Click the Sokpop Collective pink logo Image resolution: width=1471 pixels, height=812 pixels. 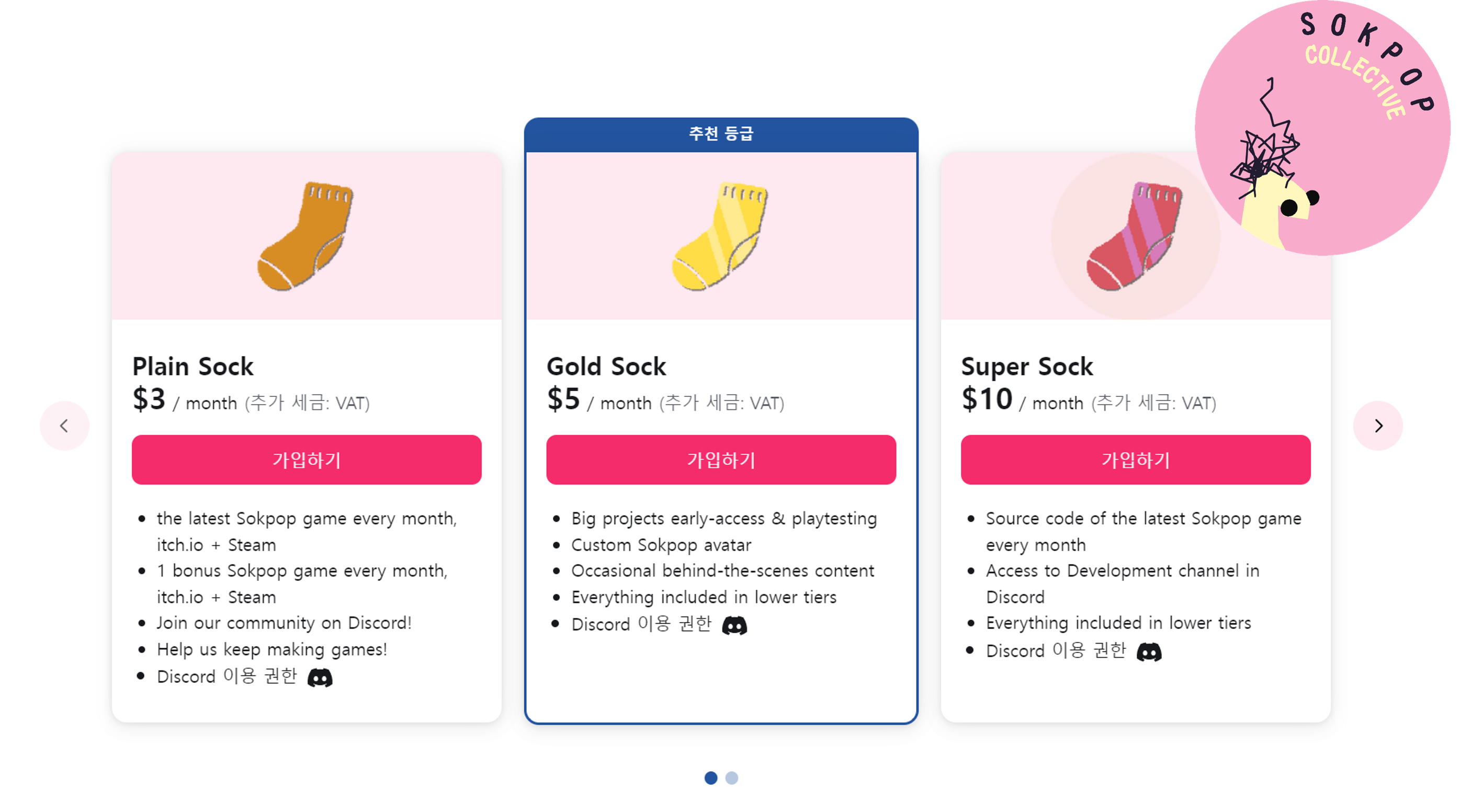pyautogui.click(x=1321, y=128)
